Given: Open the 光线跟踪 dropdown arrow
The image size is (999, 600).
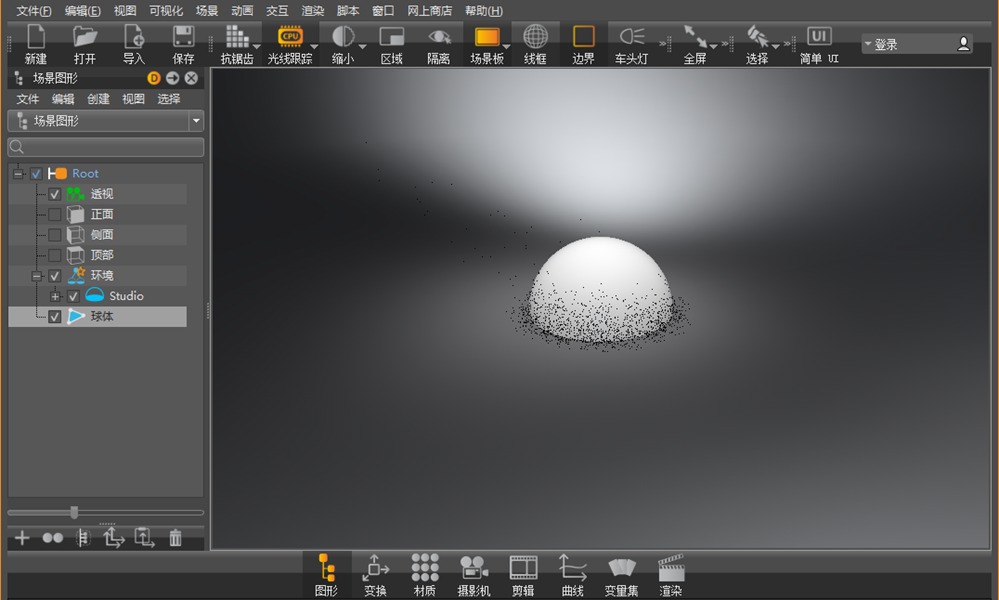Looking at the screenshot, I should (x=314, y=46).
